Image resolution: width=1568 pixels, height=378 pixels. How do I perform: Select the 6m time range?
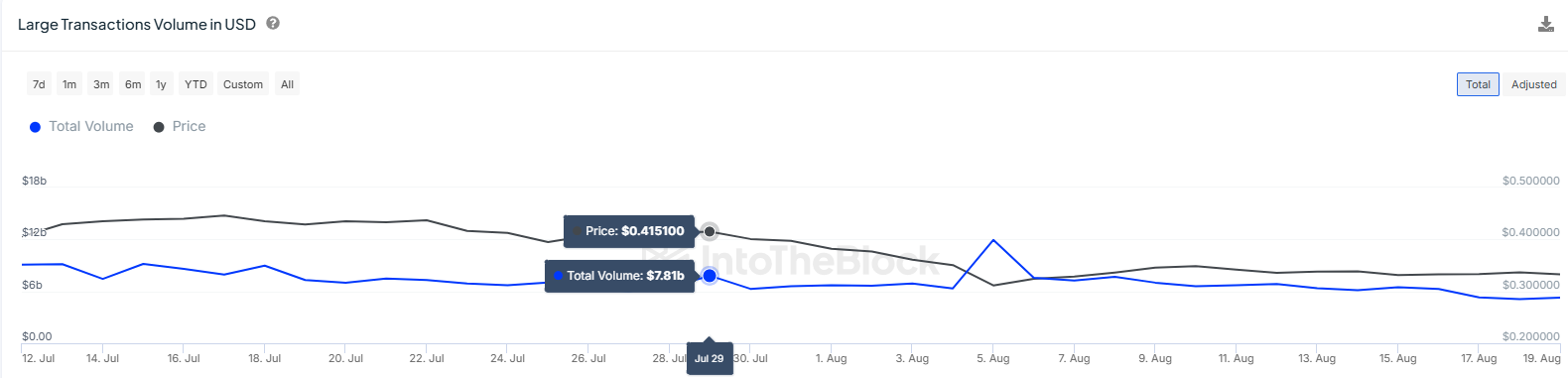(x=133, y=84)
